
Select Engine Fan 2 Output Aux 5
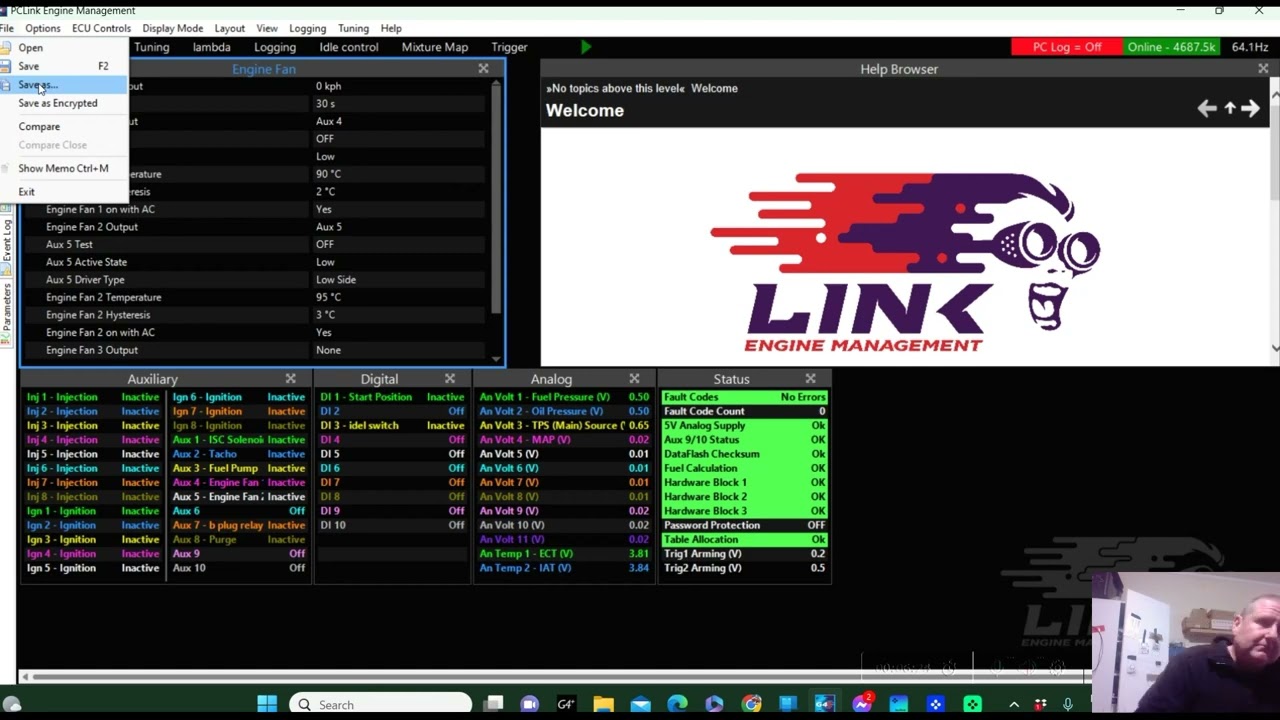pos(329,227)
